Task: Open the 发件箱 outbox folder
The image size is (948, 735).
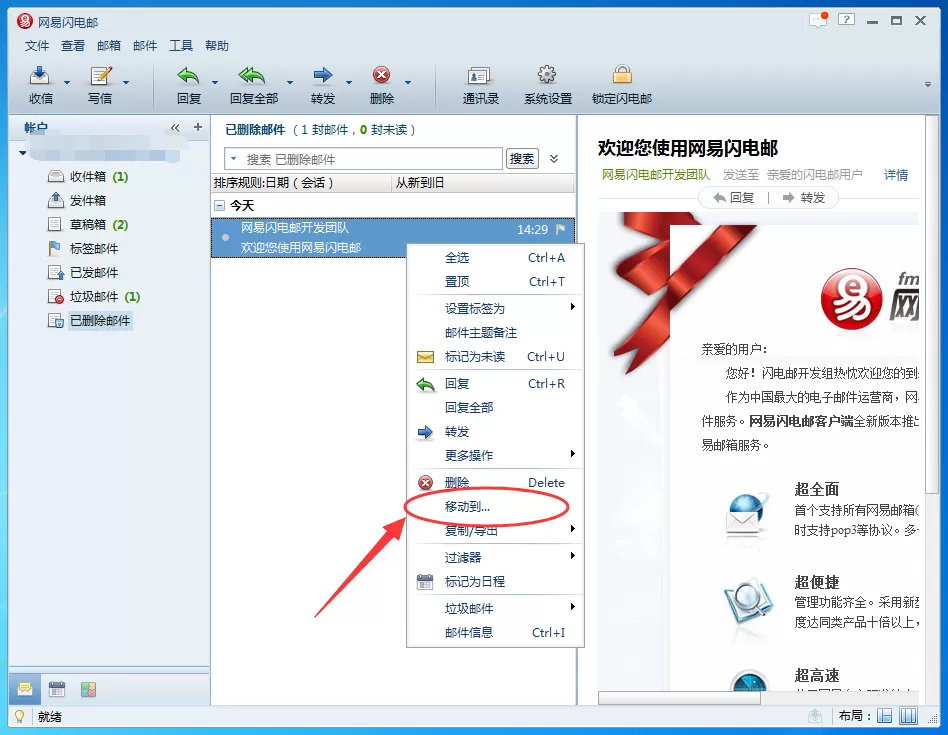Action: 77,200
